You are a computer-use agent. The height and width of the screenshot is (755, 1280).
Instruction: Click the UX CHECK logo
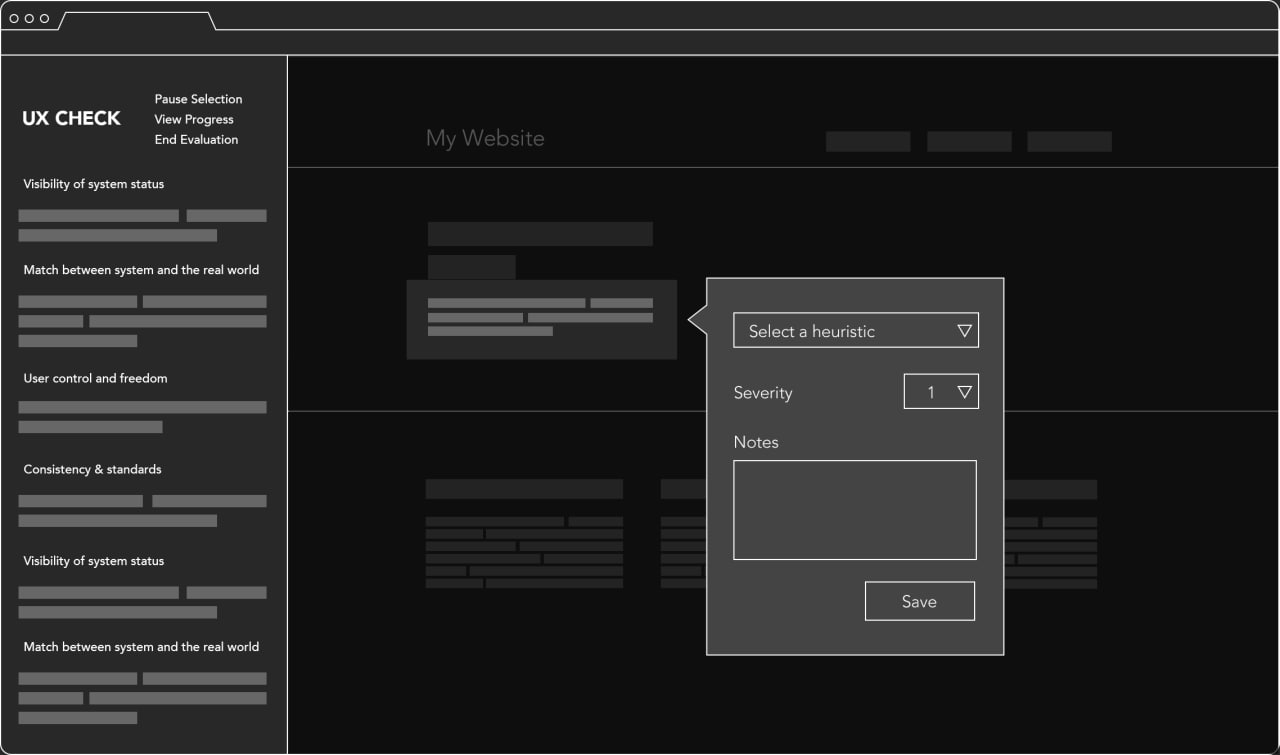pos(71,118)
